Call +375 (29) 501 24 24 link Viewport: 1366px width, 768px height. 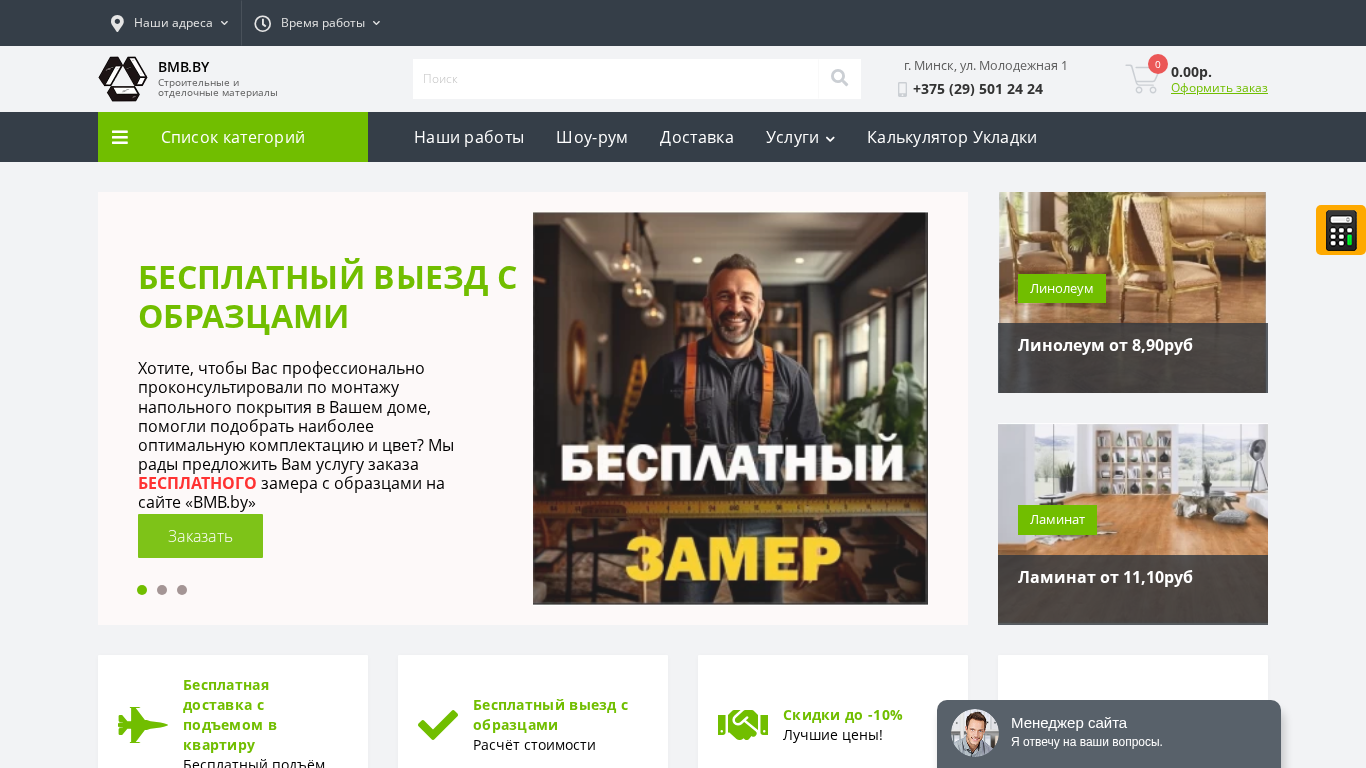click(978, 89)
